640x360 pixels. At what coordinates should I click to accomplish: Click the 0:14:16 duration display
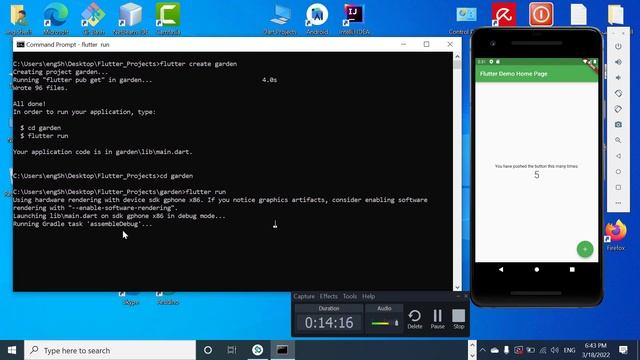tap(329, 323)
